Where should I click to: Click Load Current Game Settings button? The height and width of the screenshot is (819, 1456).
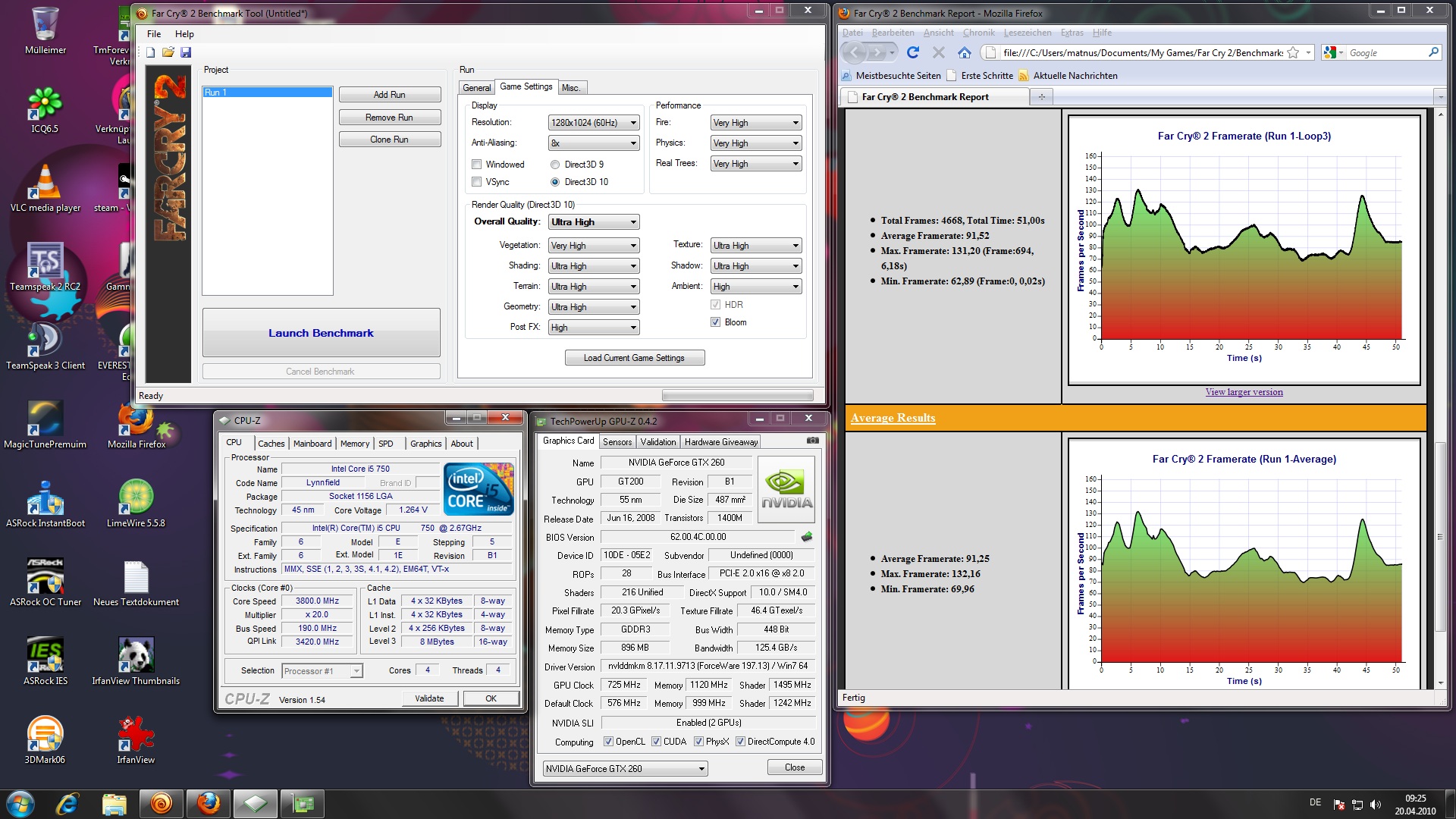[634, 358]
